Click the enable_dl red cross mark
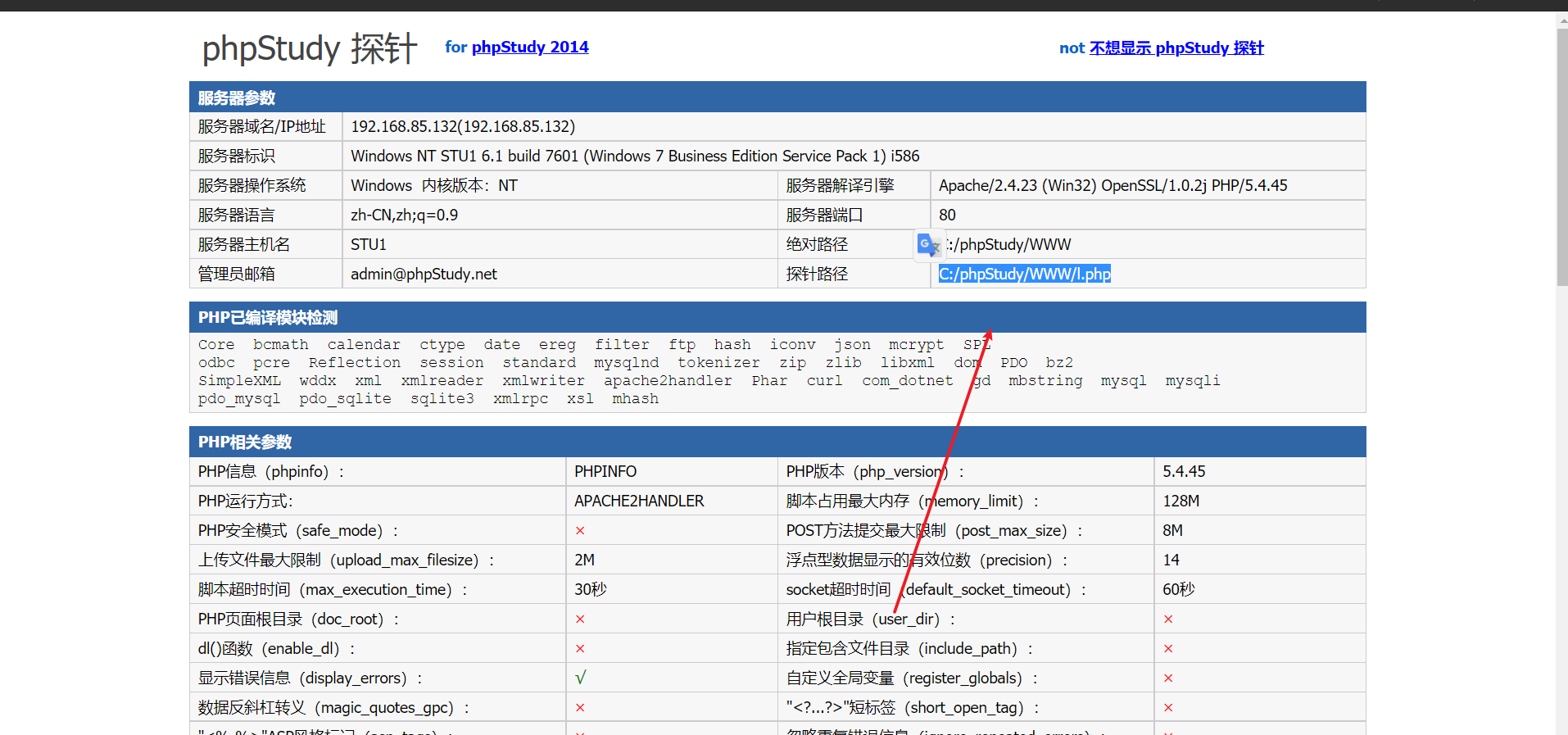 580,649
